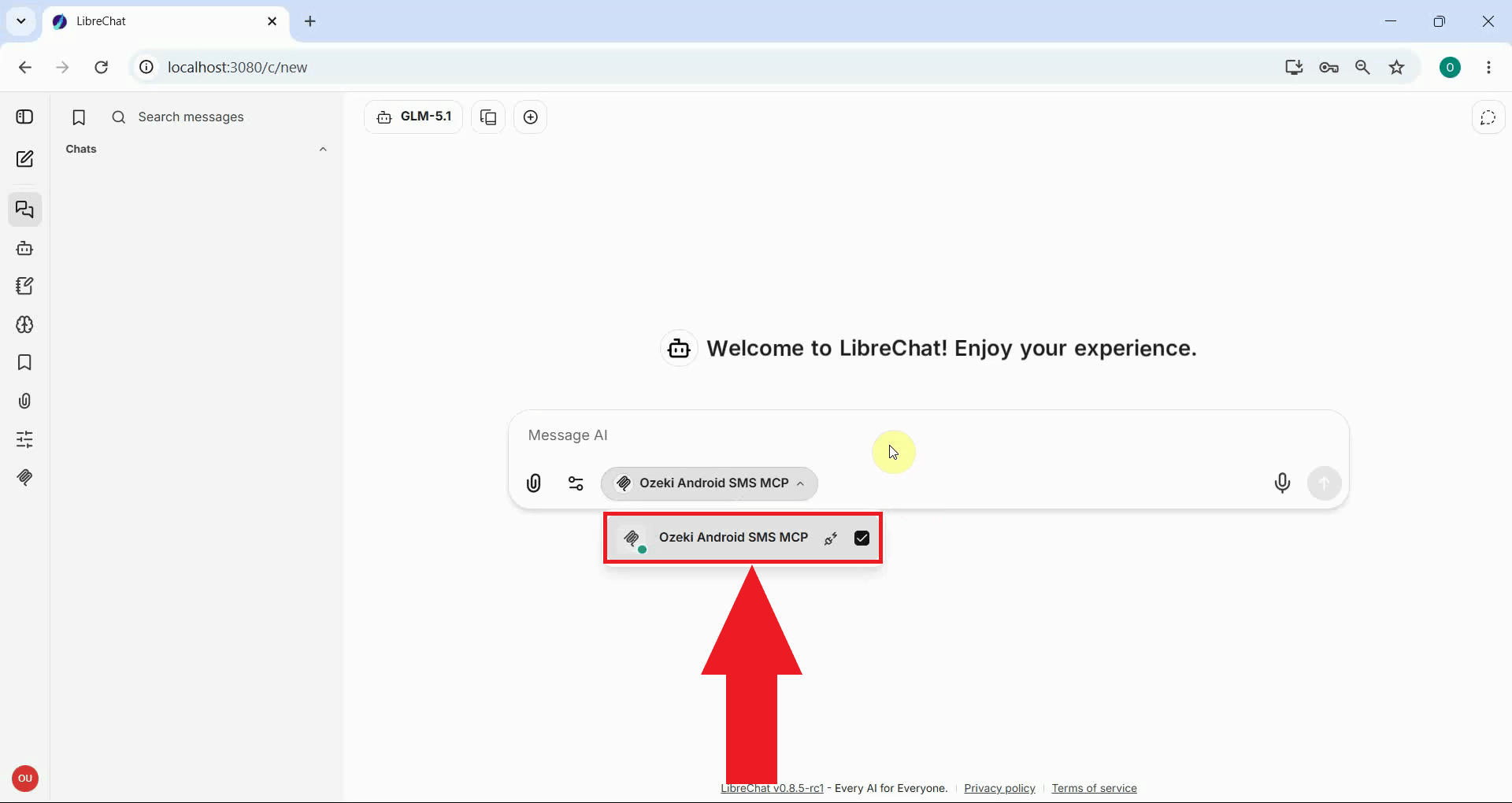Open the Chrome profile O avatar

1450,68
